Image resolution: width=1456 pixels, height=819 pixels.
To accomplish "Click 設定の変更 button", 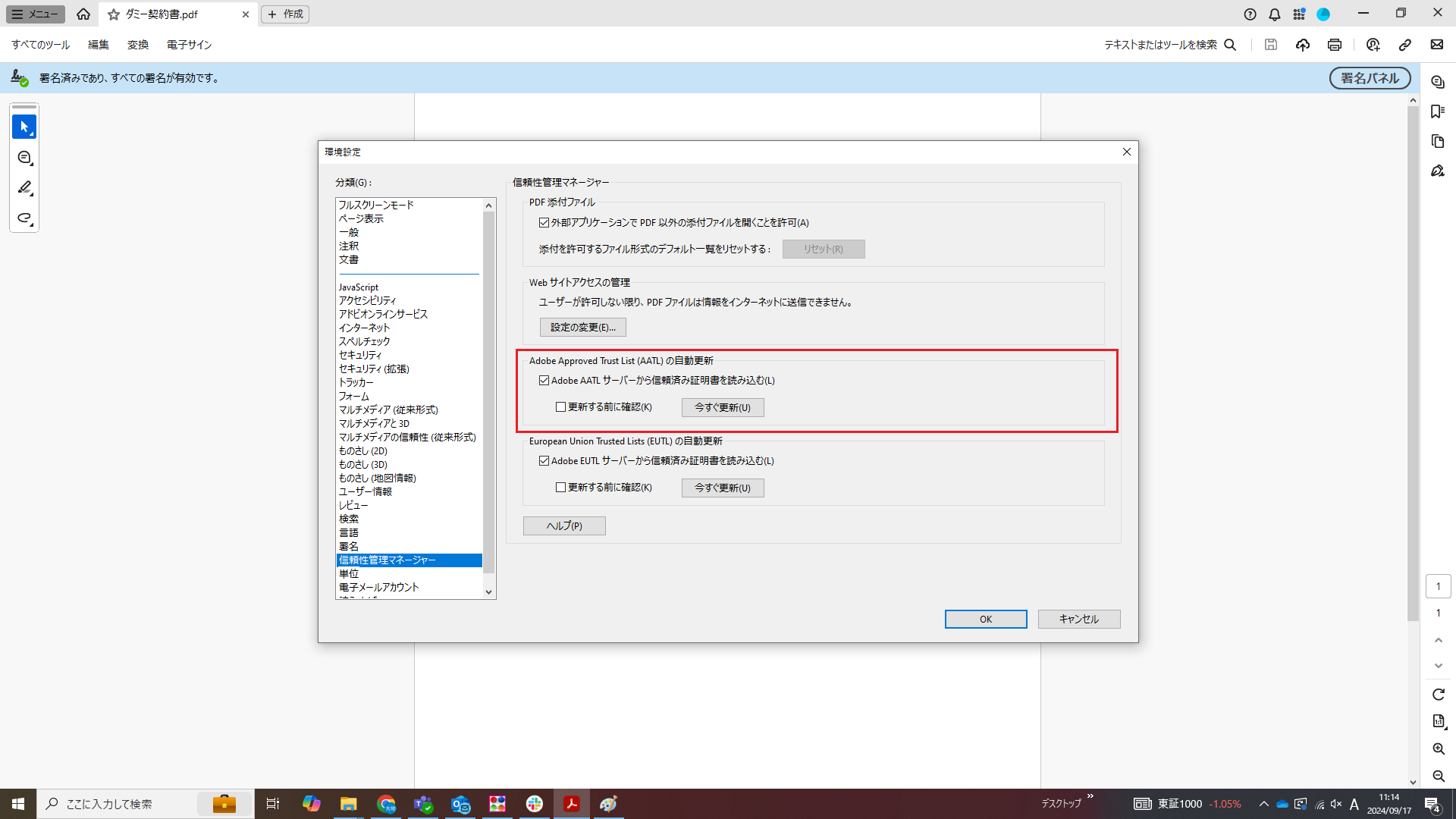I will (582, 328).
